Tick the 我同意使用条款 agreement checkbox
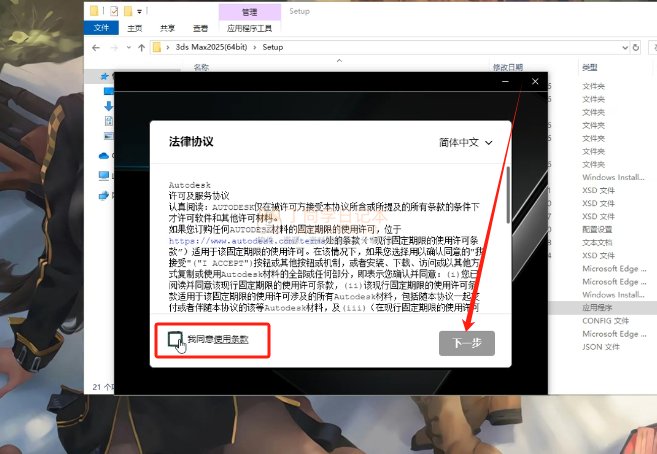Image resolution: width=657 pixels, height=454 pixels. tap(175, 339)
